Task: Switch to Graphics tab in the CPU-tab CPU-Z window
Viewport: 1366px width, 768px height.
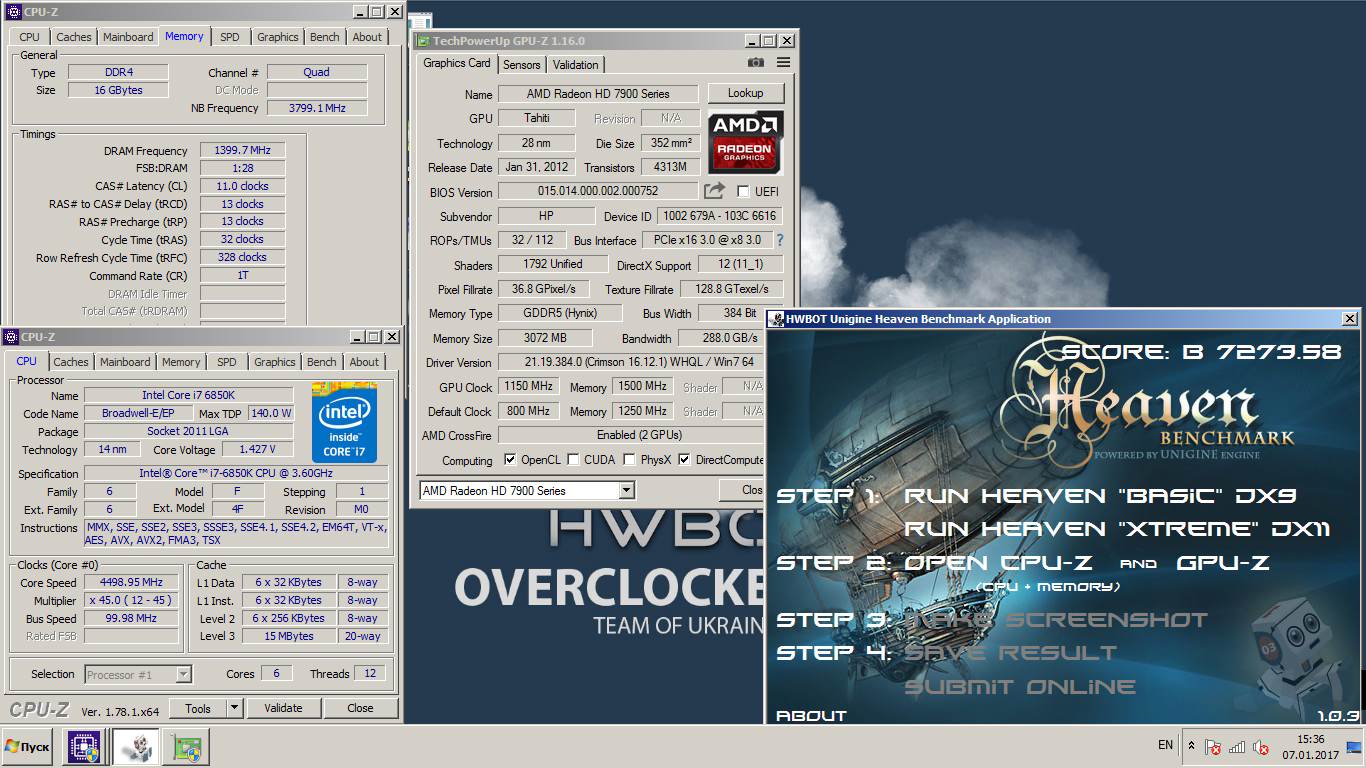Action: (x=275, y=362)
